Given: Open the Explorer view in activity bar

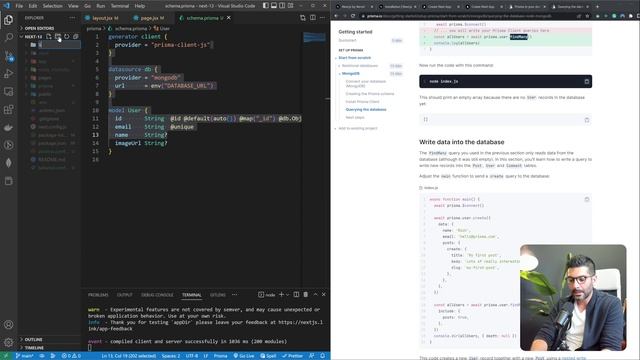Looking at the screenshot, I should tap(9, 20).
